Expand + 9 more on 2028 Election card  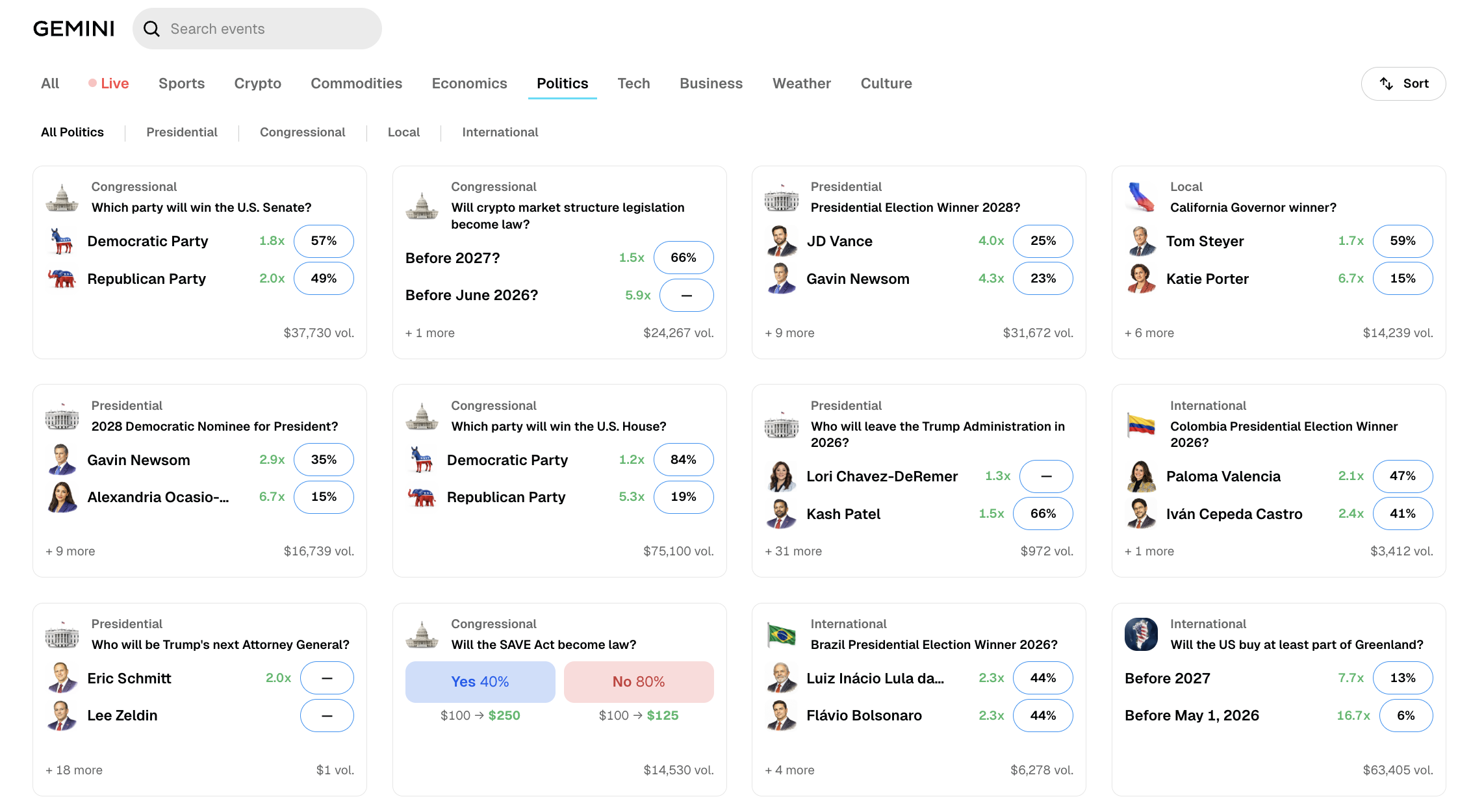tap(789, 333)
